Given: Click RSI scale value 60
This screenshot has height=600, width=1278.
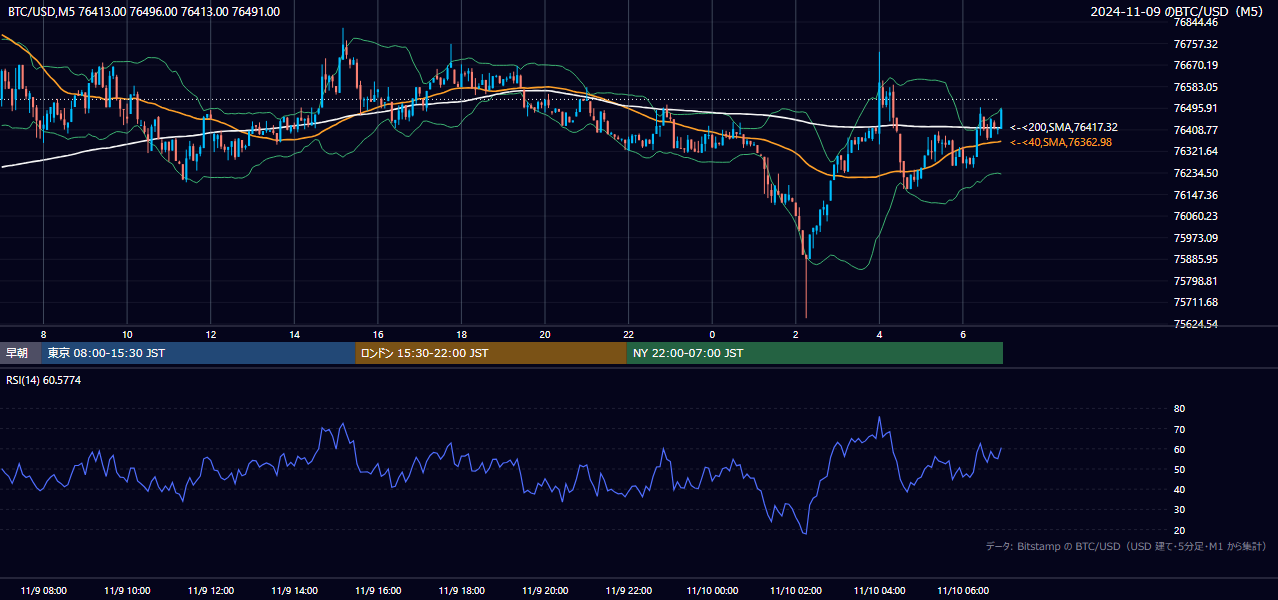Looking at the screenshot, I should [x=1179, y=449].
